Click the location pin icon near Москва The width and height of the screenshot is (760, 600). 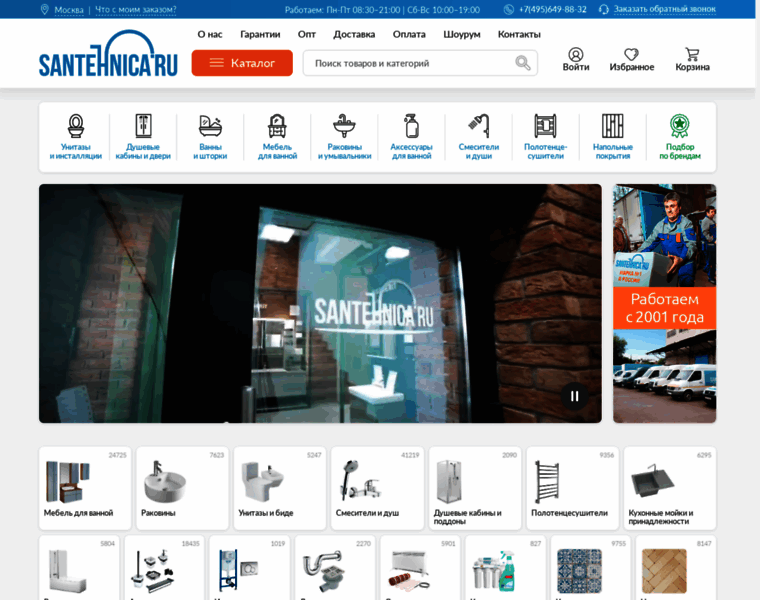click(x=45, y=9)
